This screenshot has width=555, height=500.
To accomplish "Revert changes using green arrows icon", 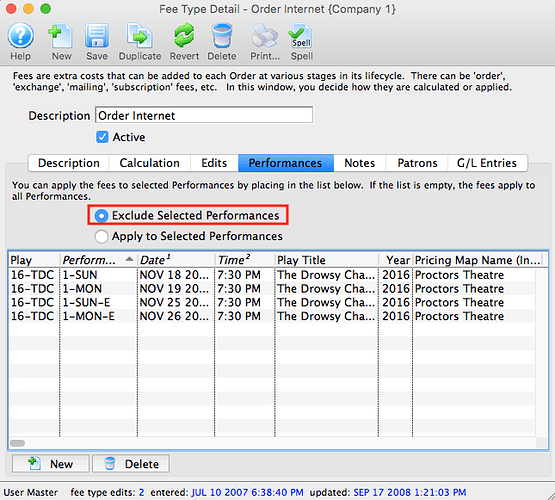I will click(184, 35).
